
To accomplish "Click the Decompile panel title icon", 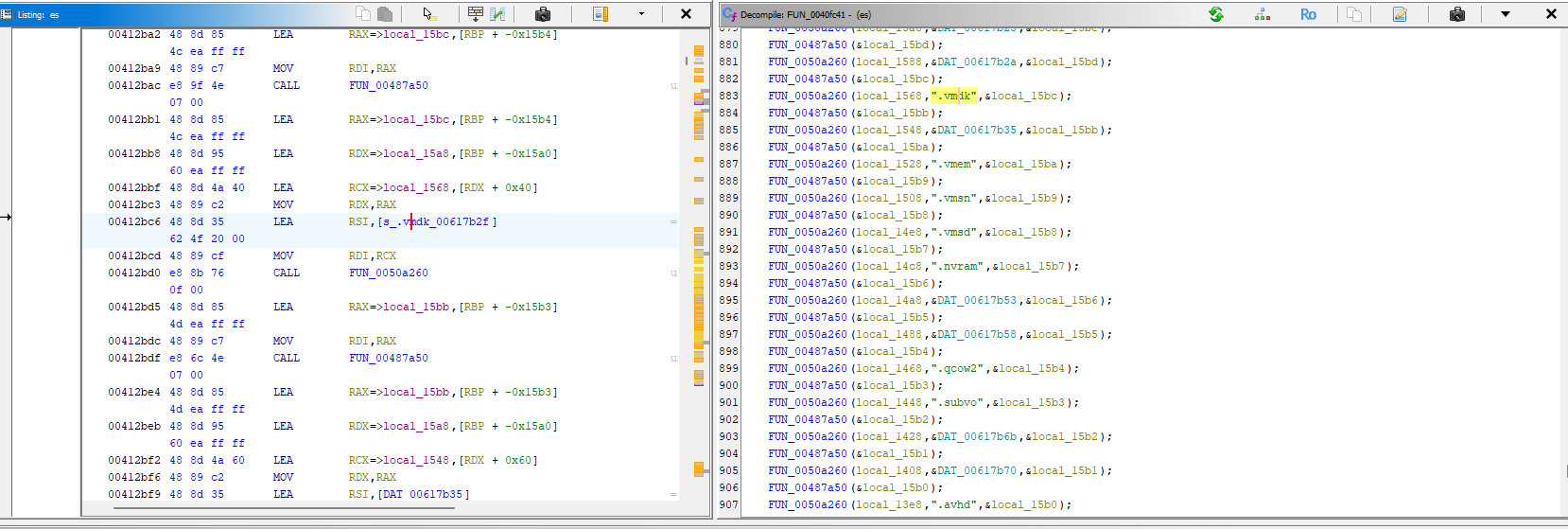I will pos(729,14).
